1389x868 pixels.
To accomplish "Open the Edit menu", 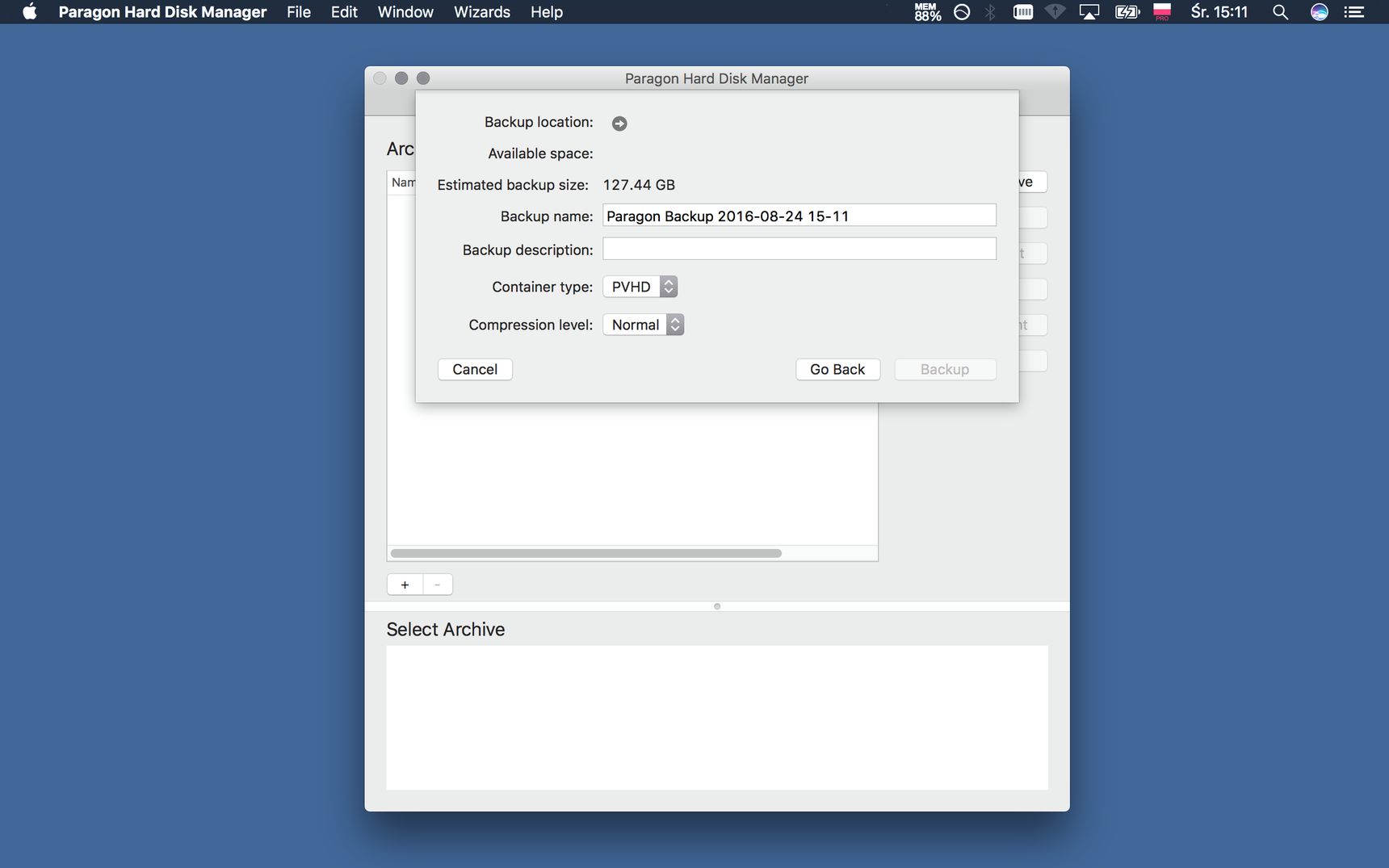I will tap(344, 12).
